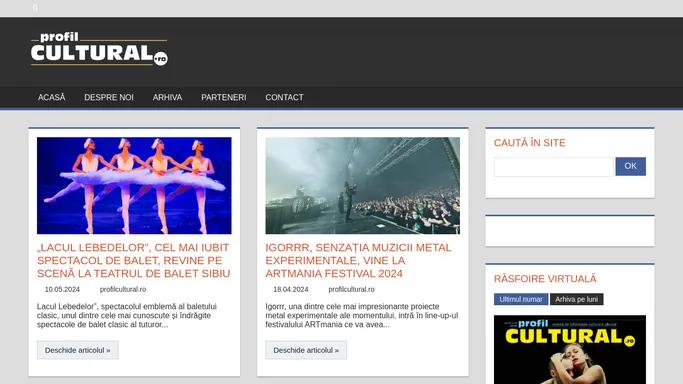Focus the site search input field
683x384 pixels.
tap(554, 167)
